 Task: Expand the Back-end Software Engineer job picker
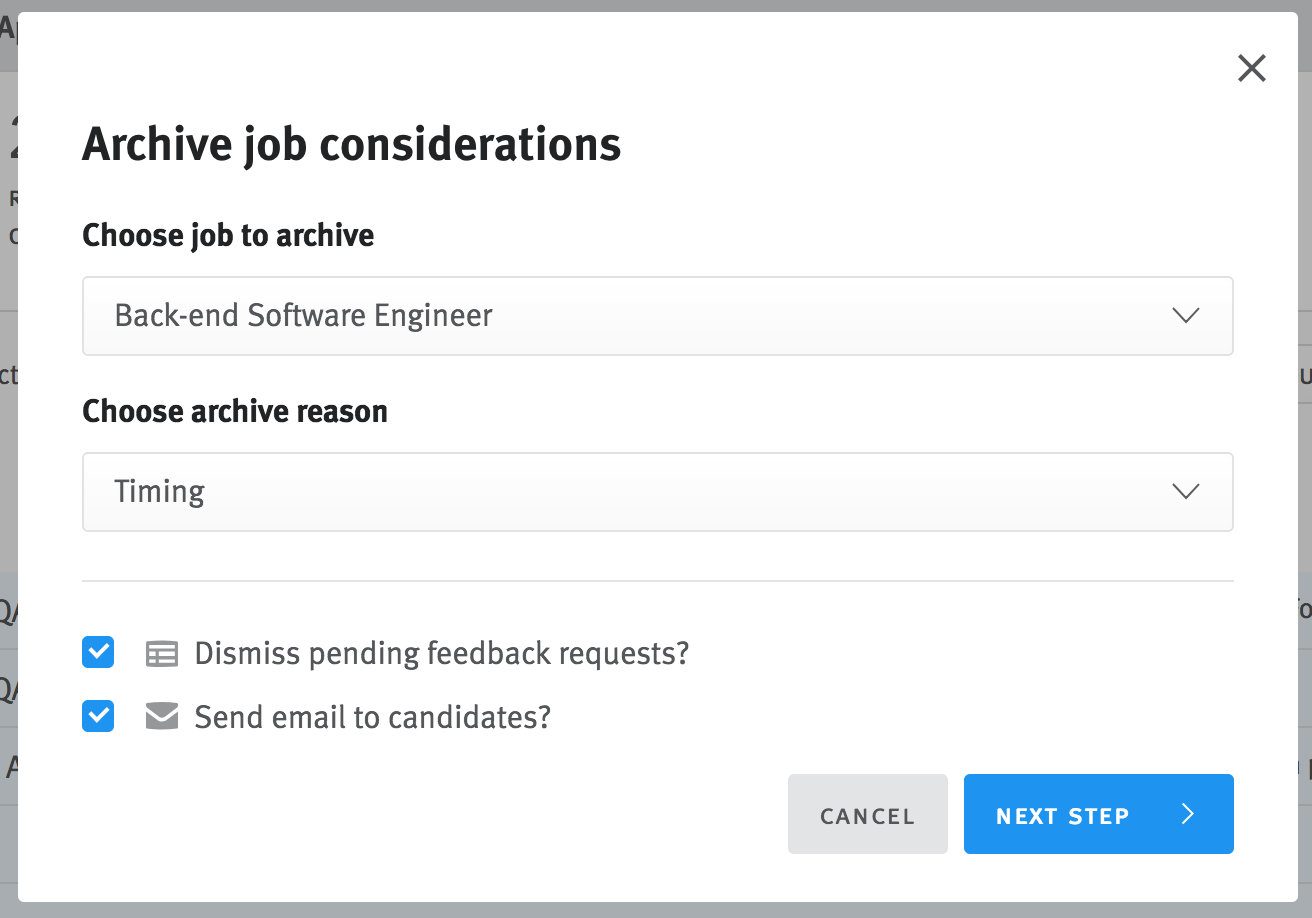(657, 316)
